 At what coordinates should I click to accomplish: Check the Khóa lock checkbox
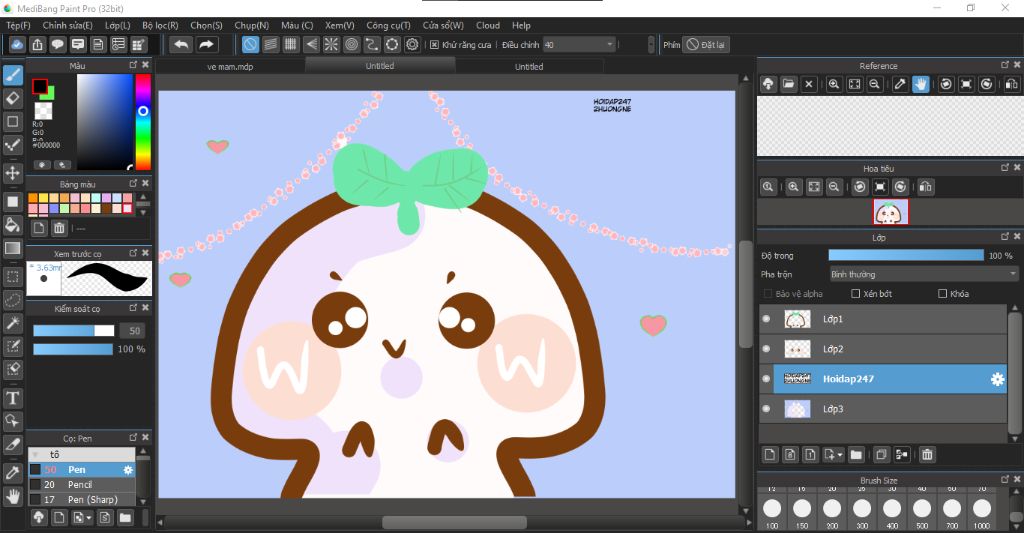[x=942, y=294]
